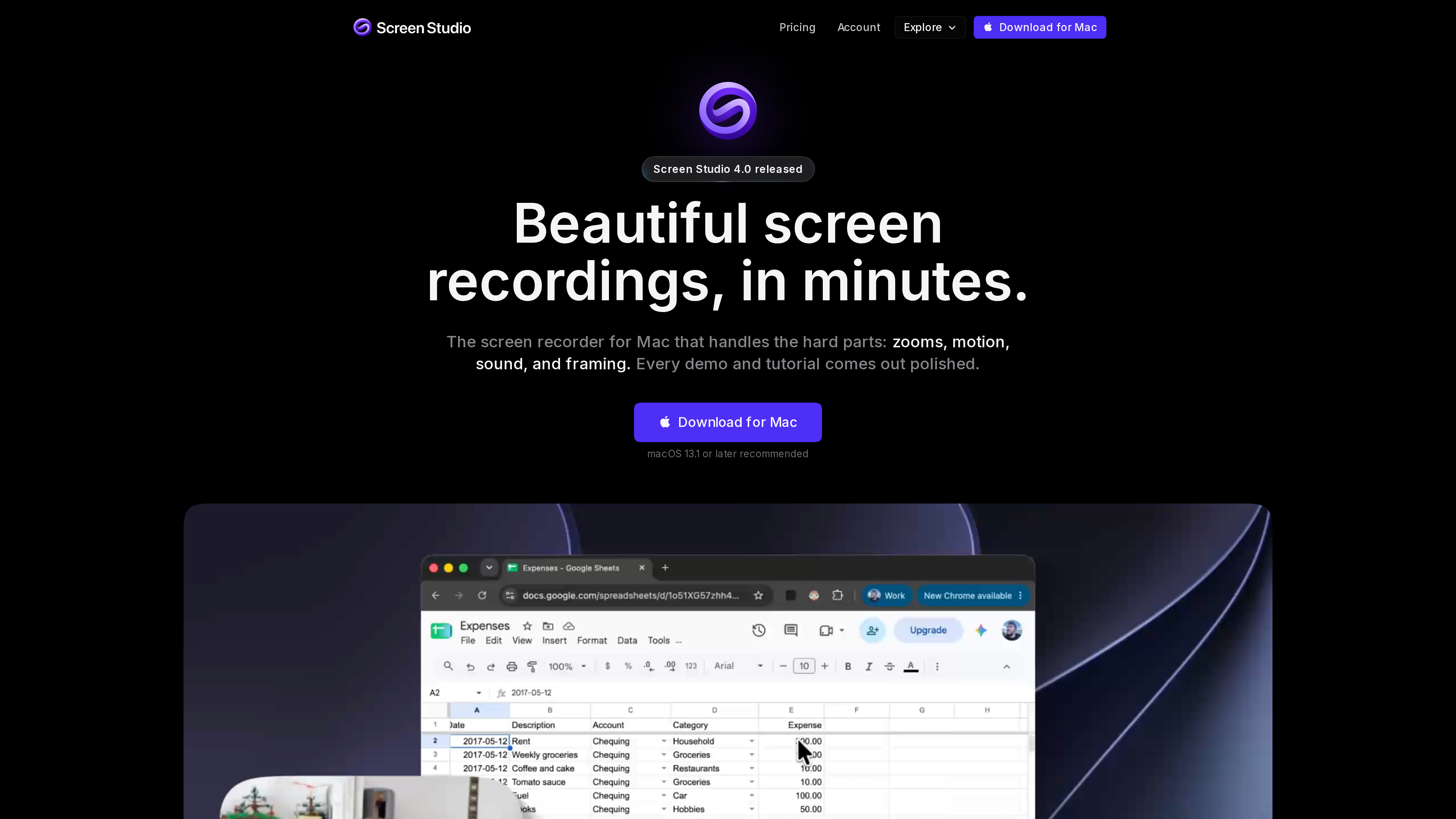The width and height of the screenshot is (1456, 819).
Task: Open Gemini sparkle icon in Sheets
Action: click(981, 630)
